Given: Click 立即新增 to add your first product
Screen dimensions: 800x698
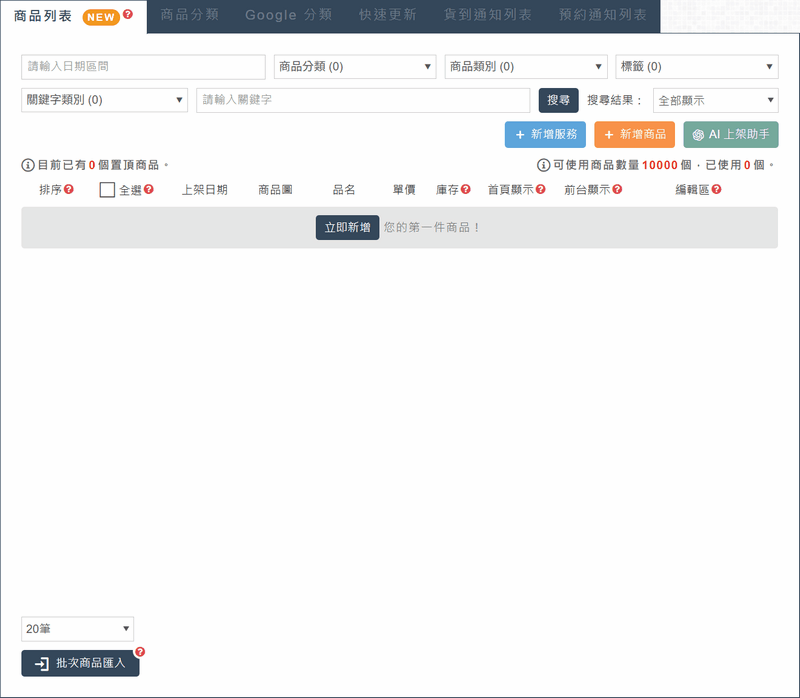Looking at the screenshot, I should [x=347, y=227].
